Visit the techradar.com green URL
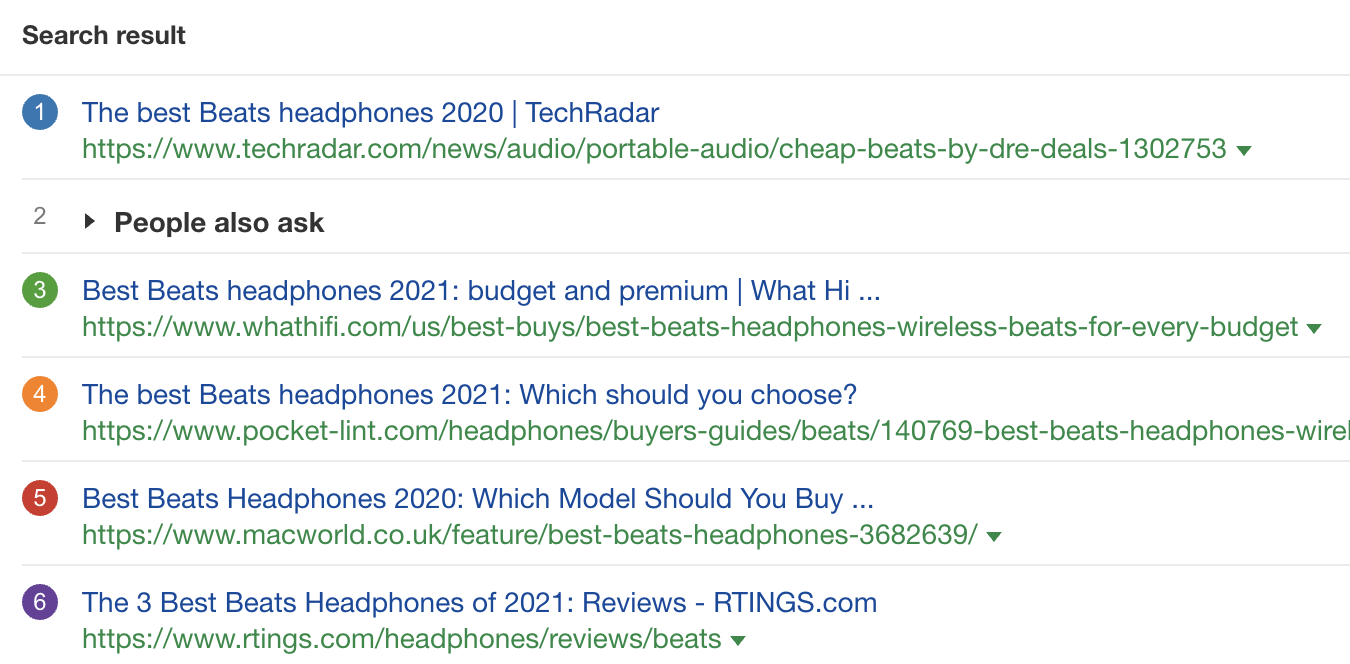The image size is (1350, 664). pyautogui.click(x=654, y=150)
